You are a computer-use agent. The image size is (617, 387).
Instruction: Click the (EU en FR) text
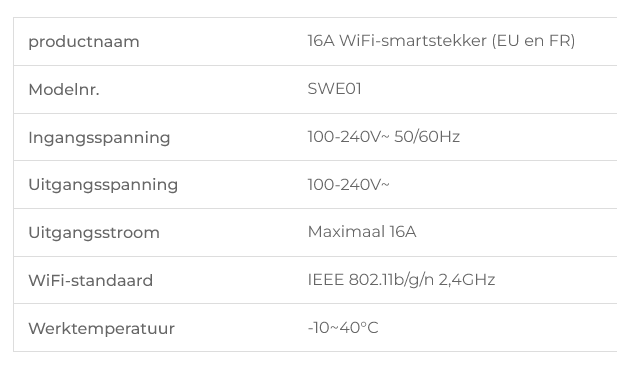pos(534,41)
